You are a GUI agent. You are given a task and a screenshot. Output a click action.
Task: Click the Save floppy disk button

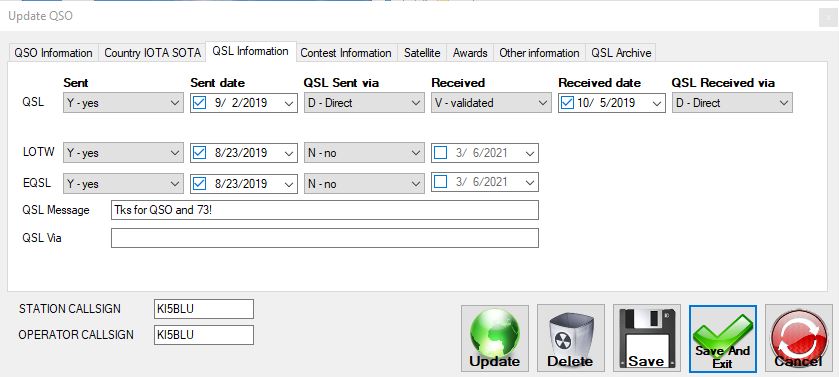pos(646,338)
